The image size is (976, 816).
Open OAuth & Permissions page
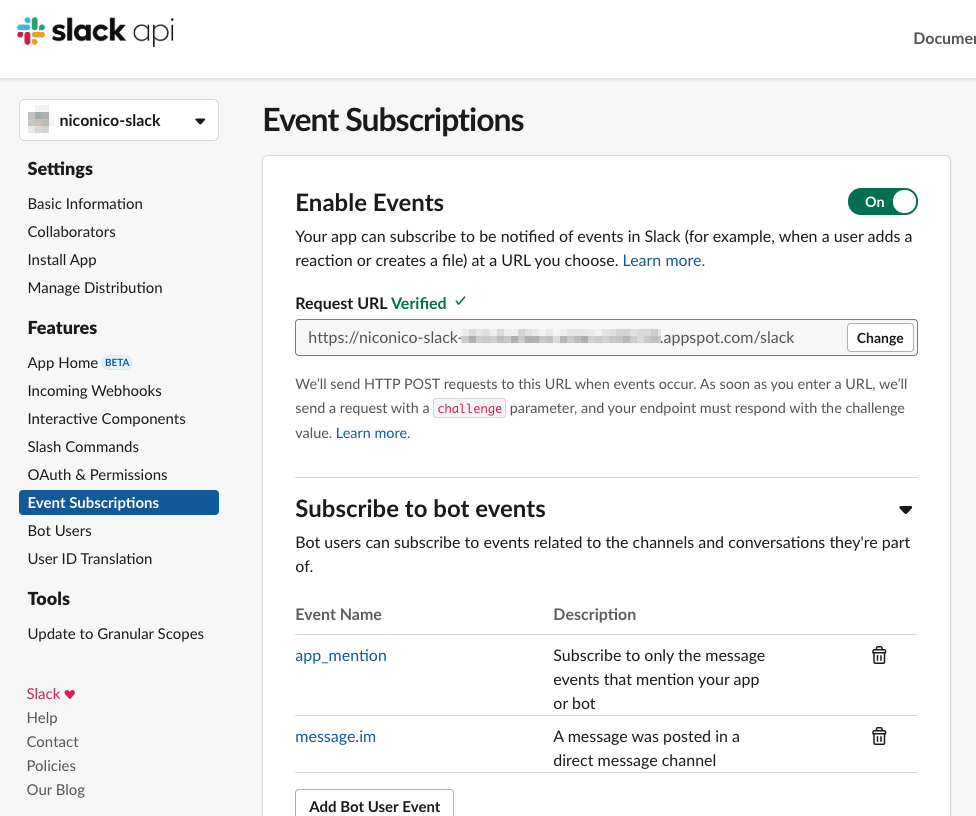(98, 475)
